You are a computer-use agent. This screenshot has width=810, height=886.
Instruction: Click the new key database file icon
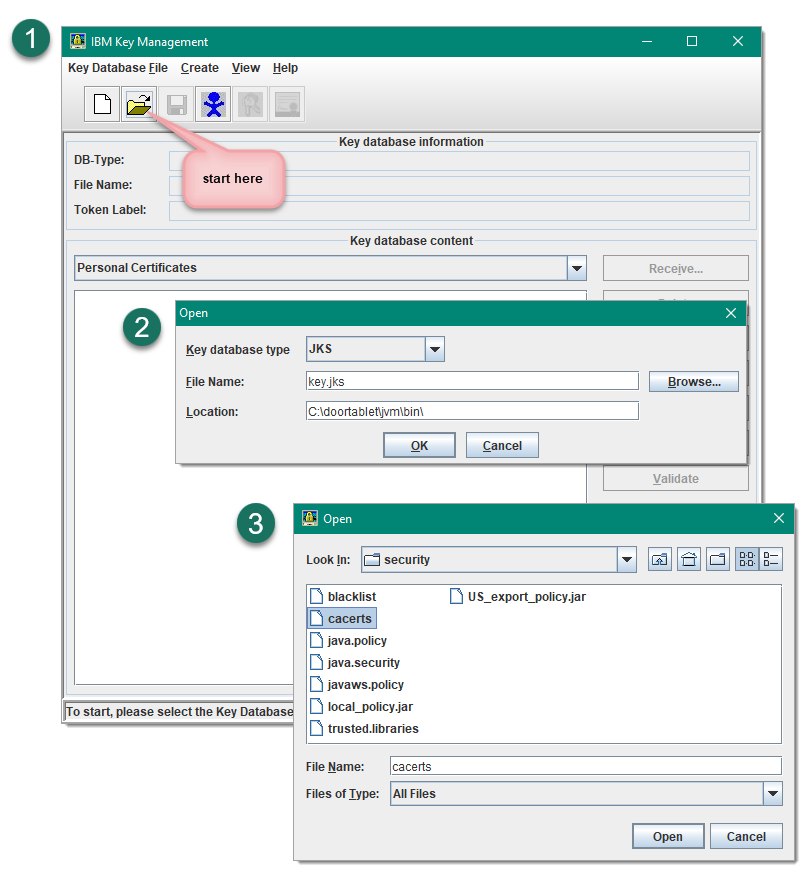click(x=101, y=104)
